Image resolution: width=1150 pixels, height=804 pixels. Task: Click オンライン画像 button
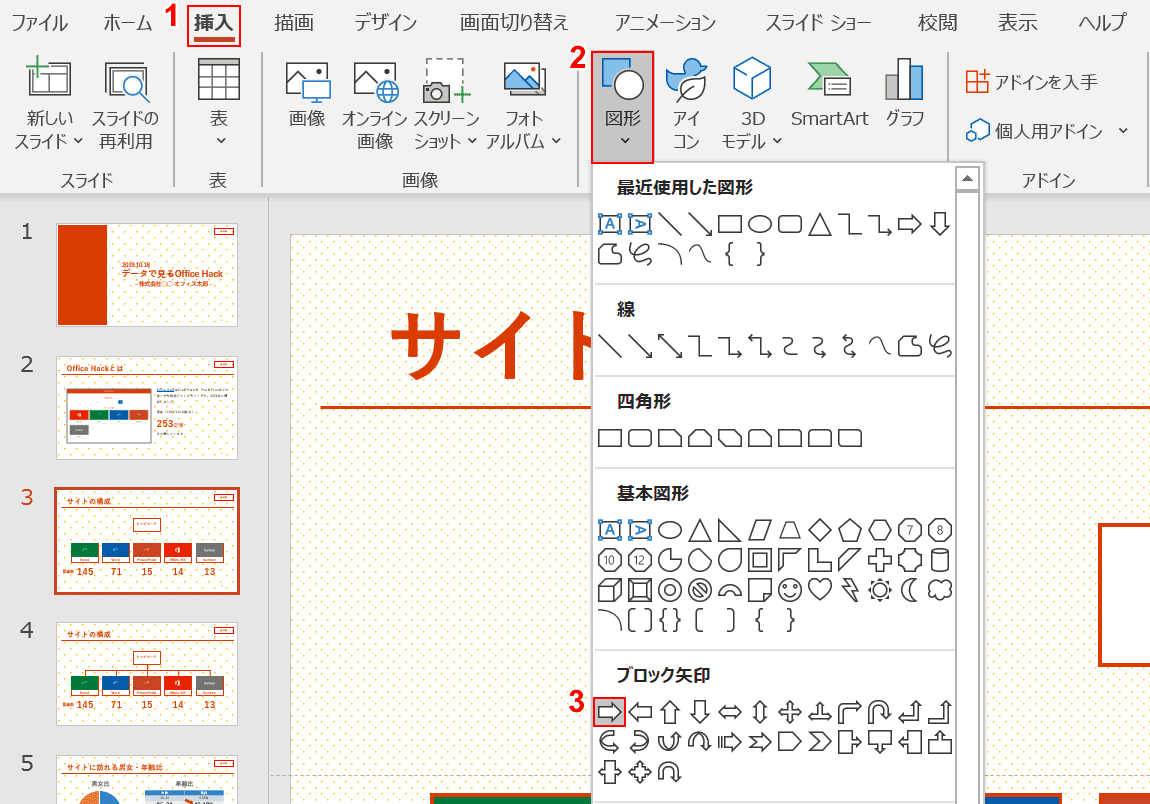[375, 105]
